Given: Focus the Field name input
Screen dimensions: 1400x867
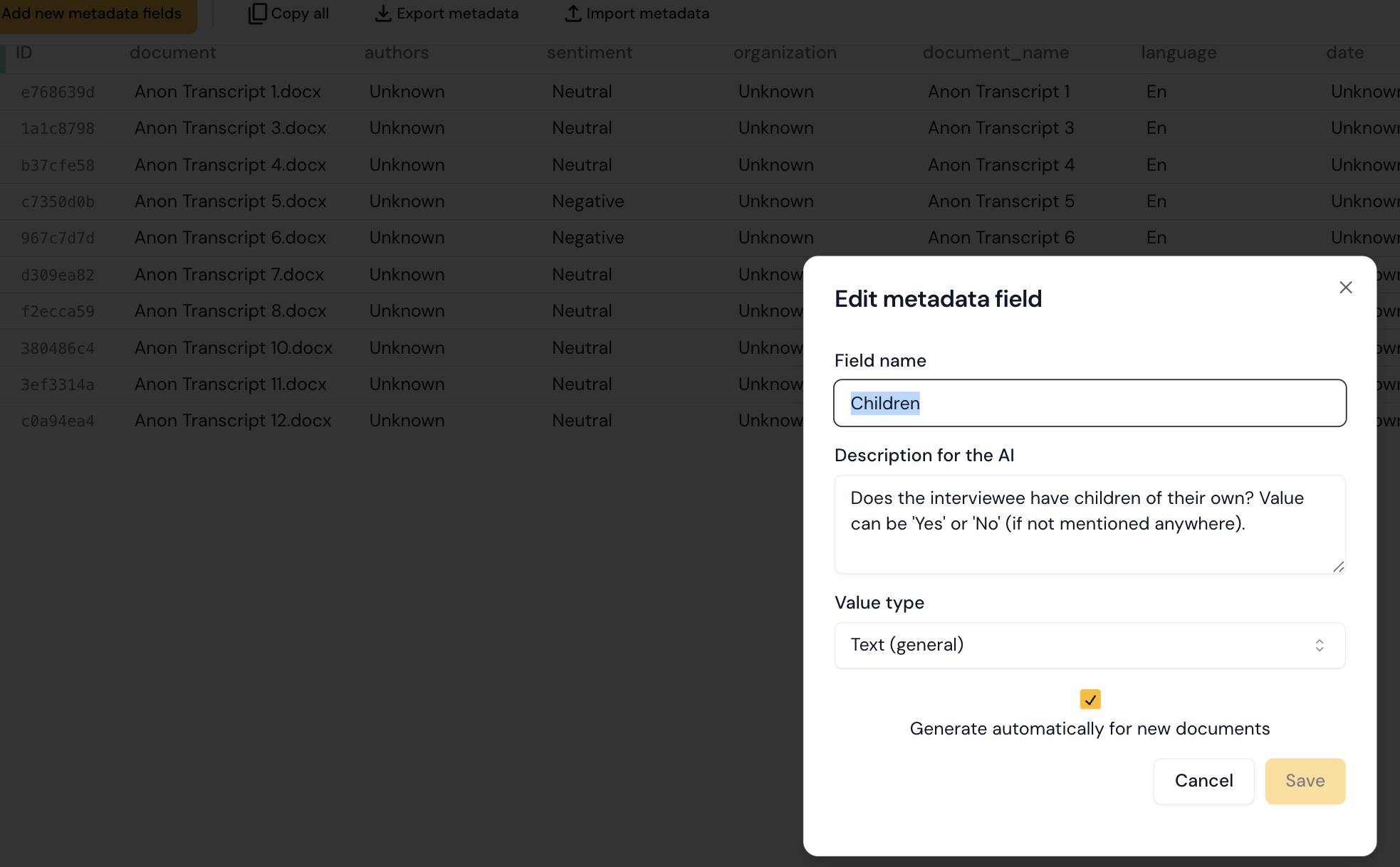Looking at the screenshot, I should [1089, 403].
